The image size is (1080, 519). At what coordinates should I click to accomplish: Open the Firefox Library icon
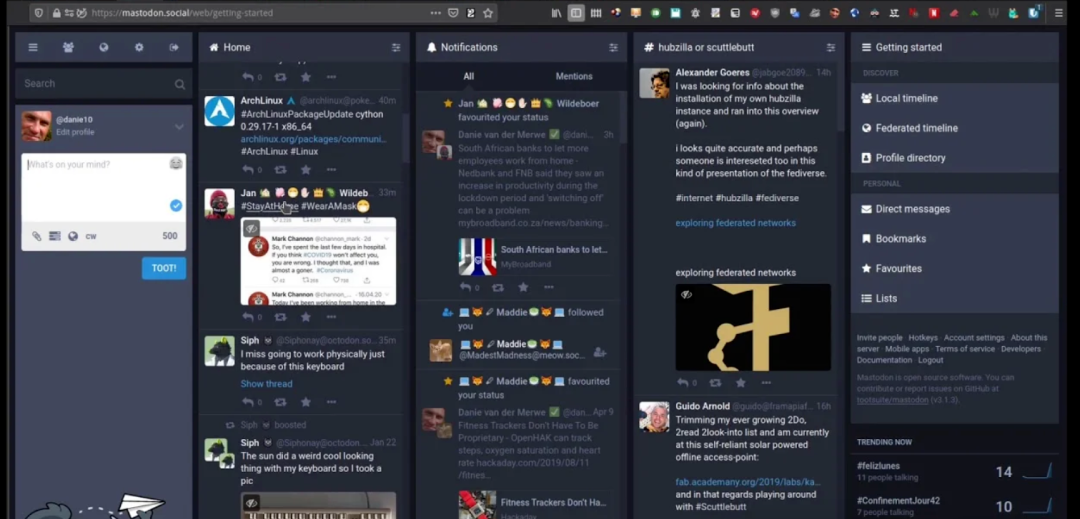556,12
